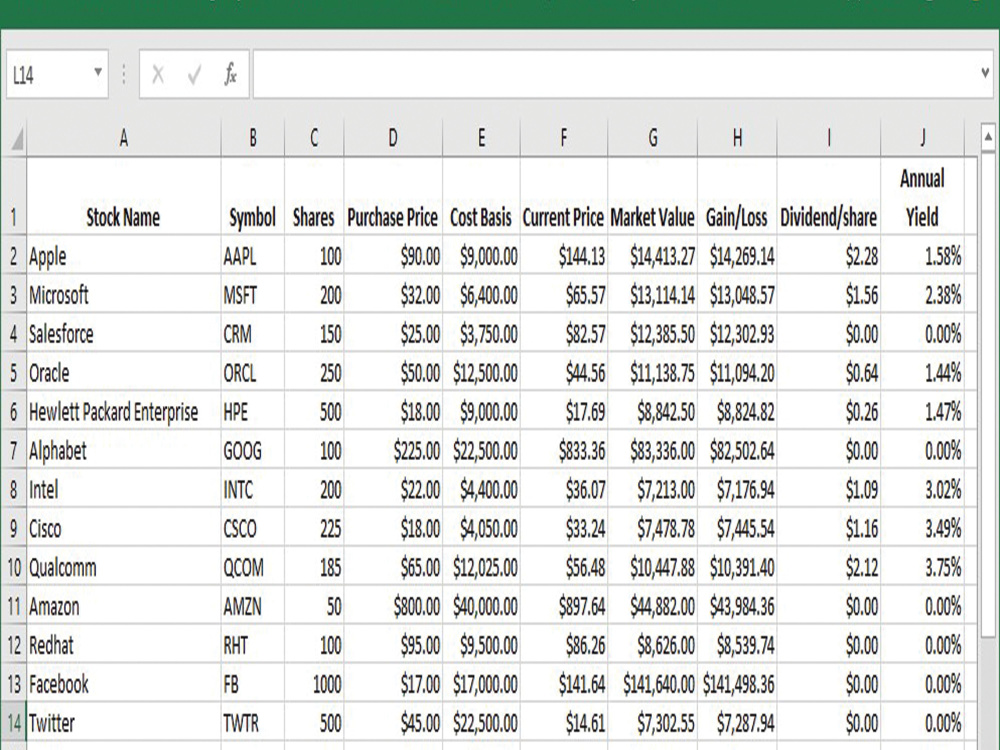Viewport: 1000px width, 750px height.
Task: Click Intel gain/loss $7,176.94
Action: (x=737, y=490)
